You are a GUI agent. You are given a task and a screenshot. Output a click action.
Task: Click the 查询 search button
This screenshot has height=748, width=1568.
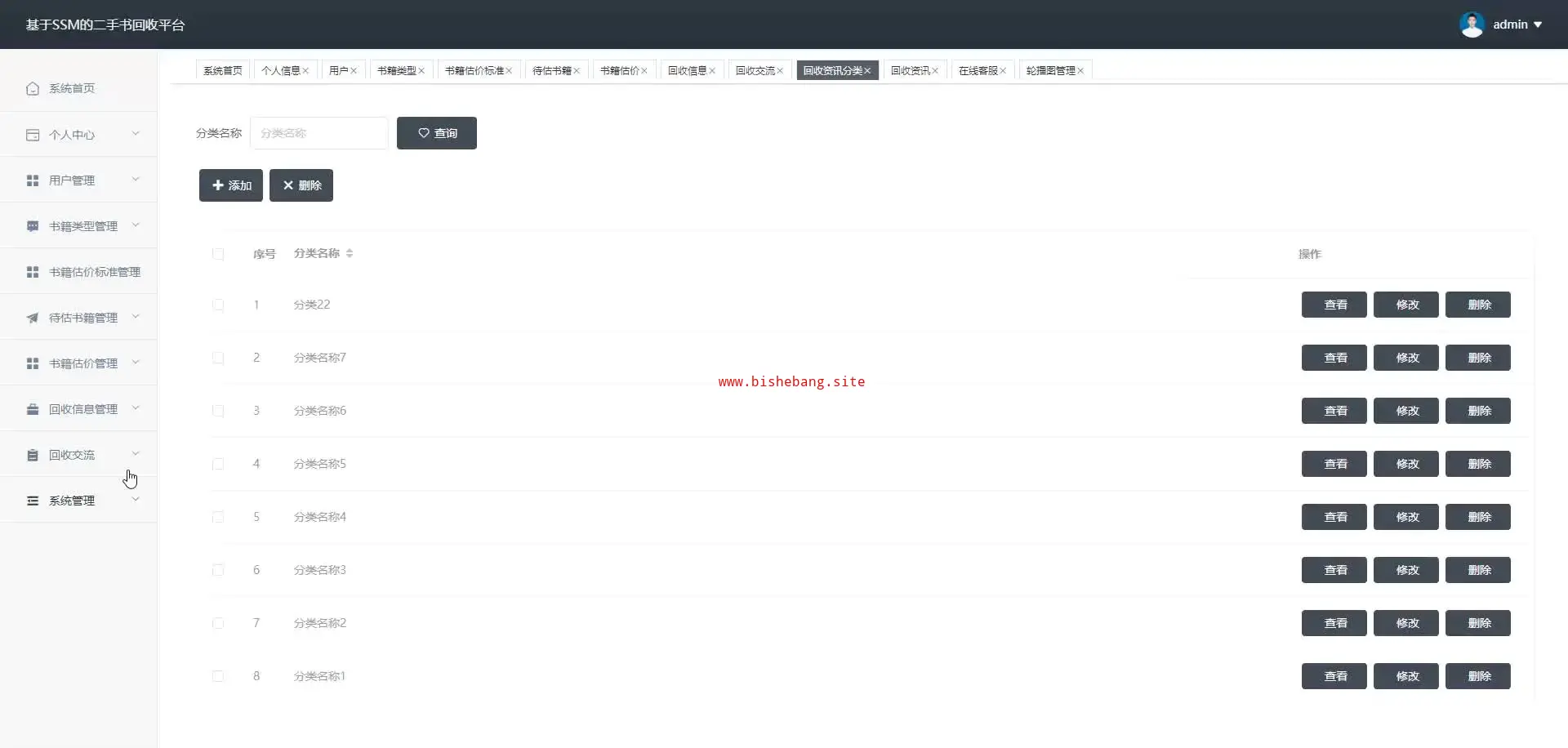coord(437,133)
